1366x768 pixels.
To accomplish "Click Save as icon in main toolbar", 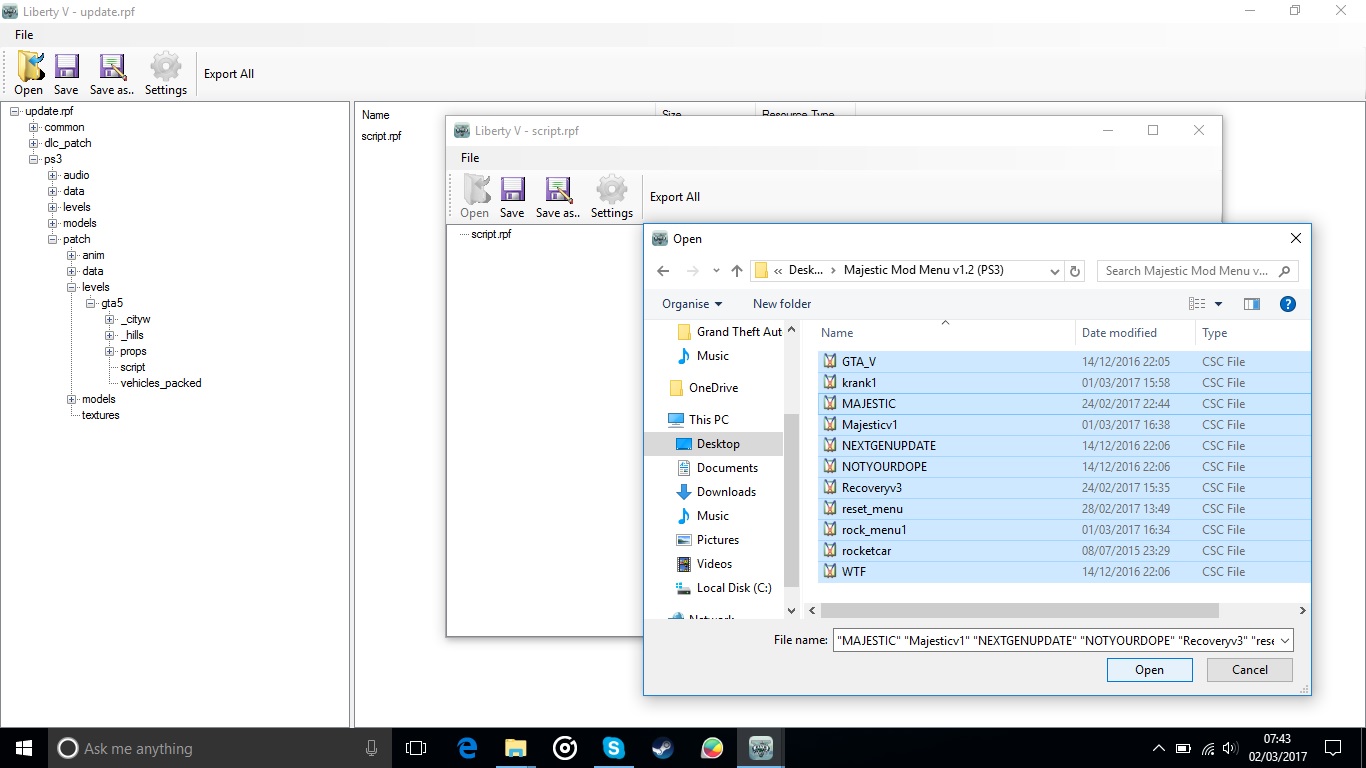I will pyautogui.click(x=112, y=74).
